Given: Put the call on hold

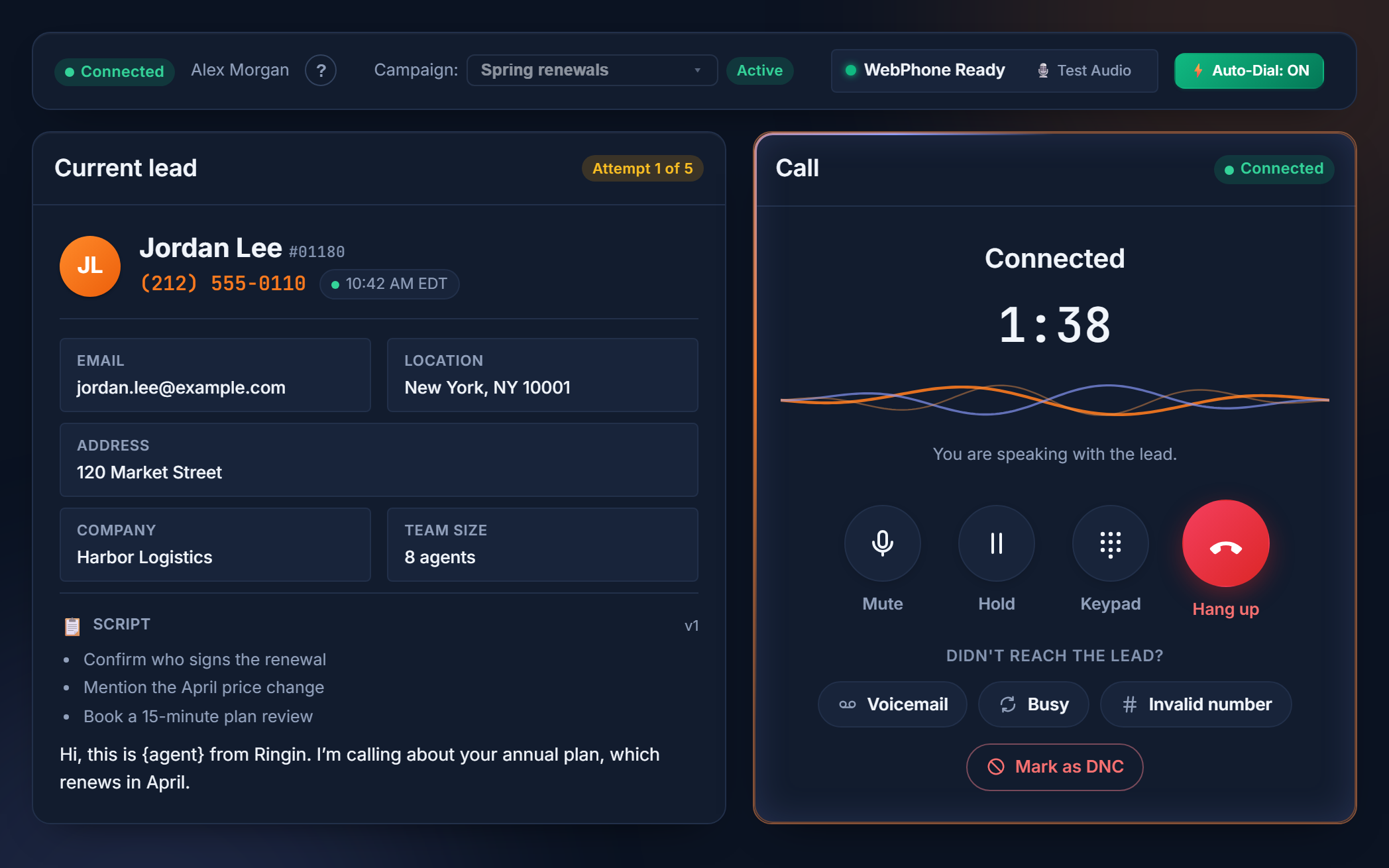Looking at the screenshot, I should pos(996,543).
